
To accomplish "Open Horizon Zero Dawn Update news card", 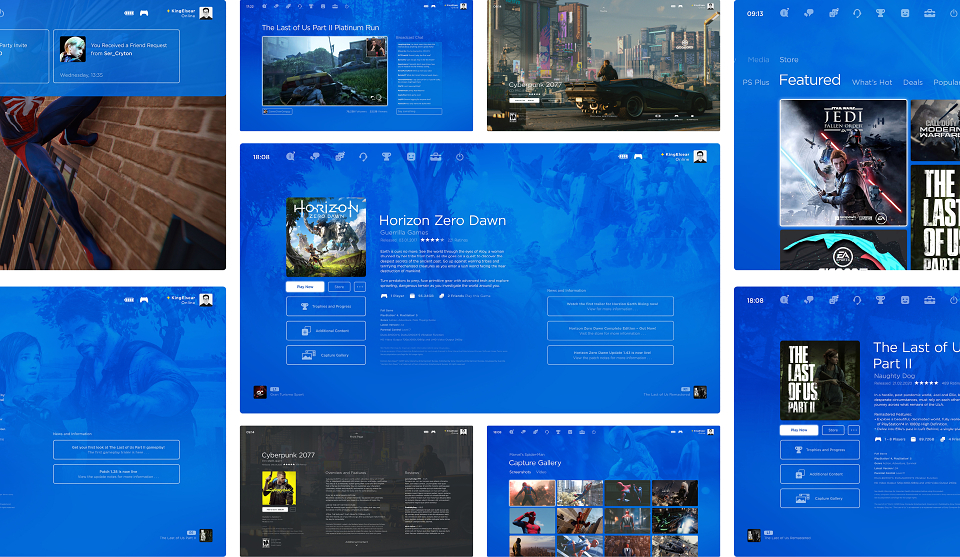I will coord(610,355).
